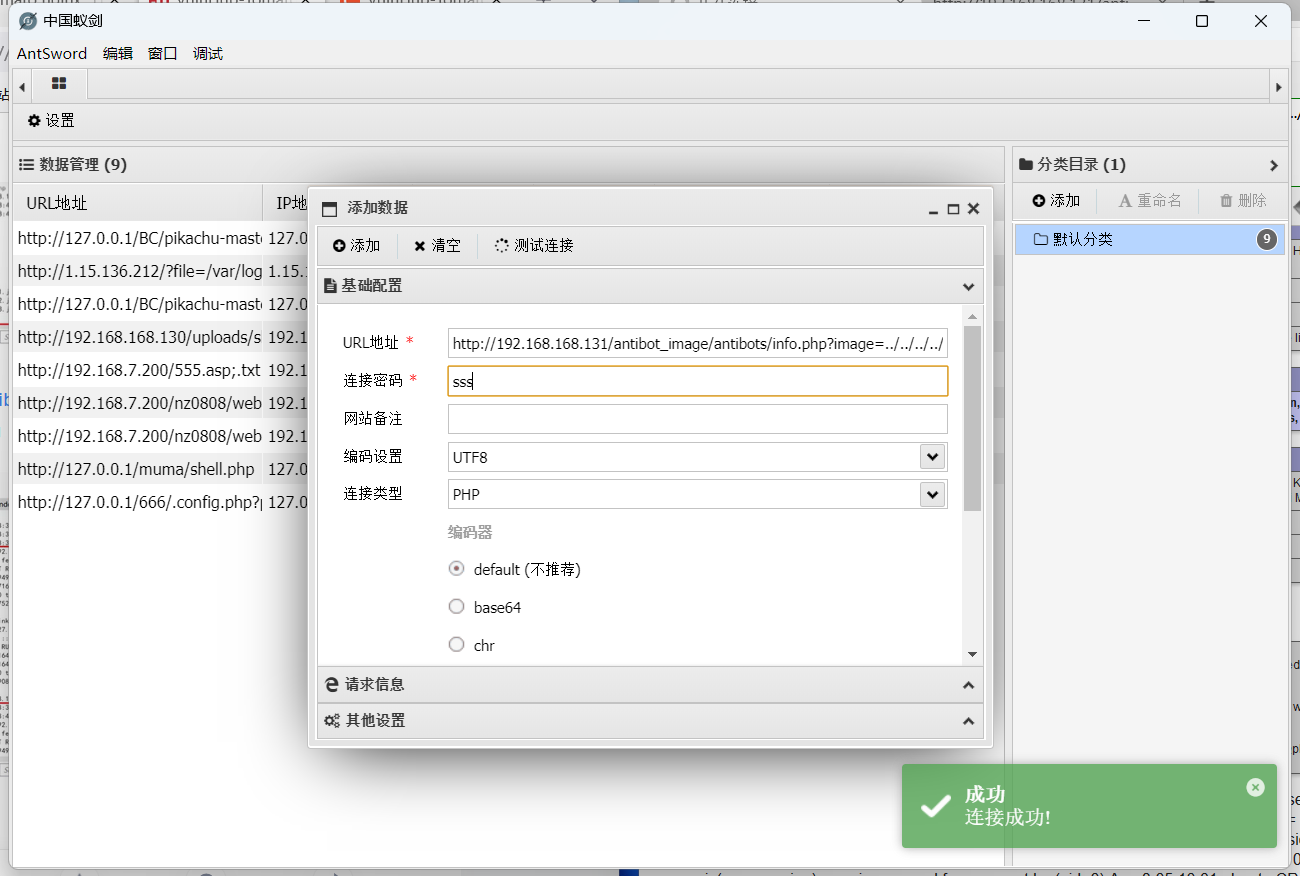
Task: Click the tab bar left arrow
Action: pyautogui.click(x=22, y=88)
